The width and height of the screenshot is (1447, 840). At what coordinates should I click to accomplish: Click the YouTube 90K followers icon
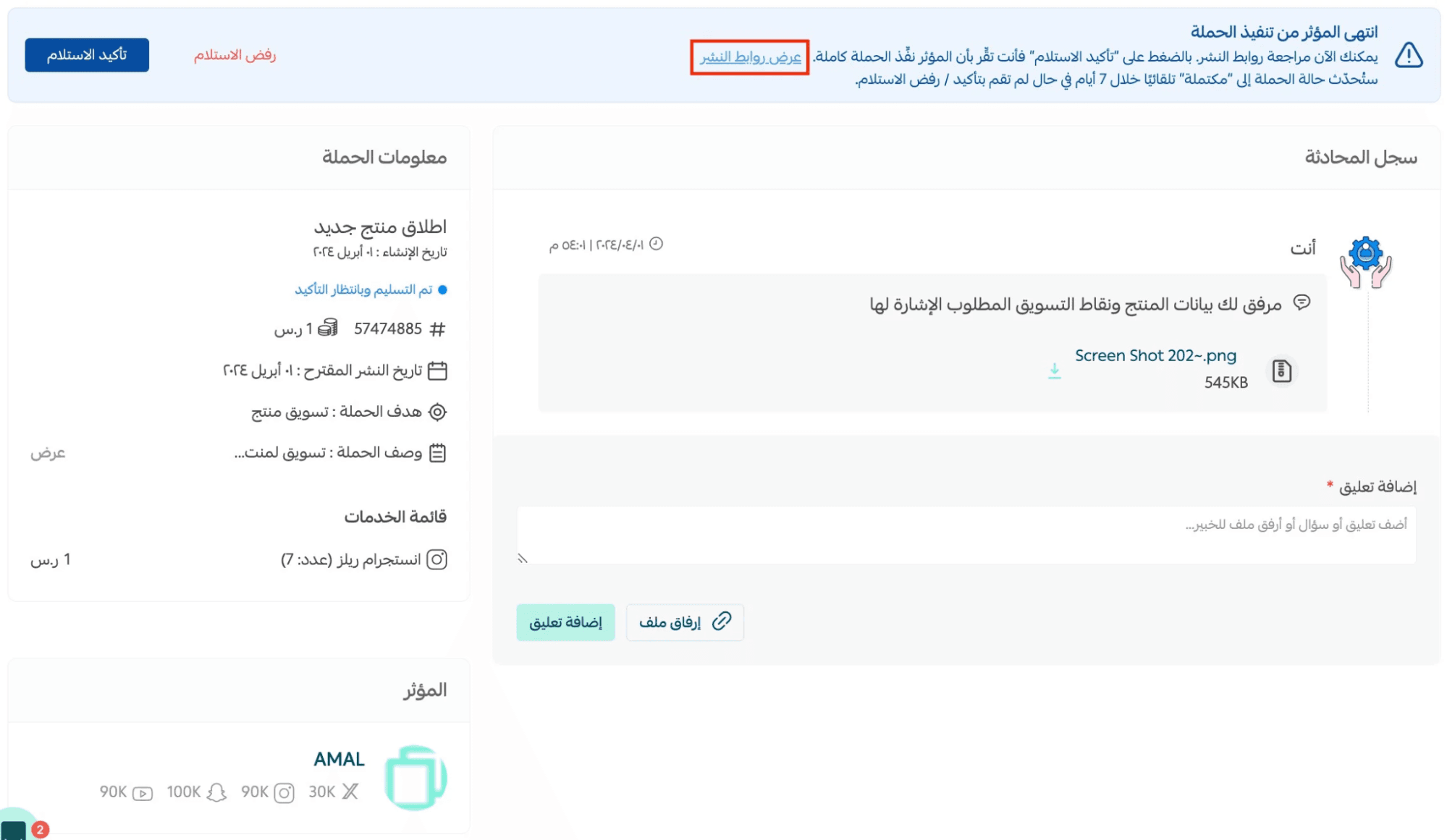[143, 793]
